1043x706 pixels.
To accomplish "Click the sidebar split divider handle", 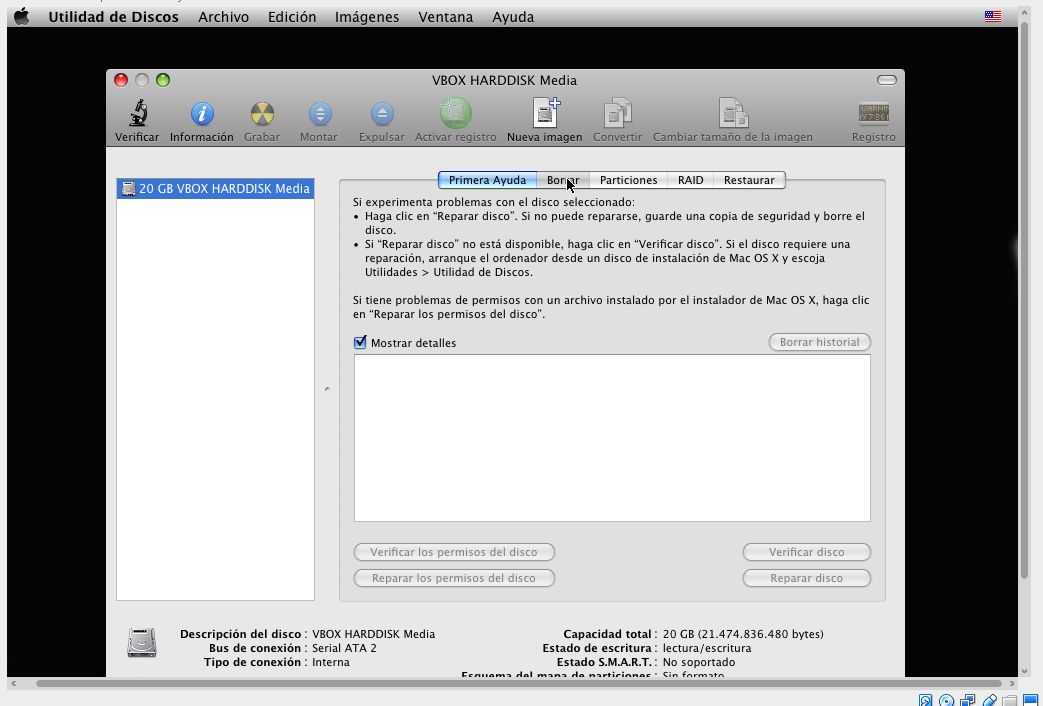I will click(327, 389).
